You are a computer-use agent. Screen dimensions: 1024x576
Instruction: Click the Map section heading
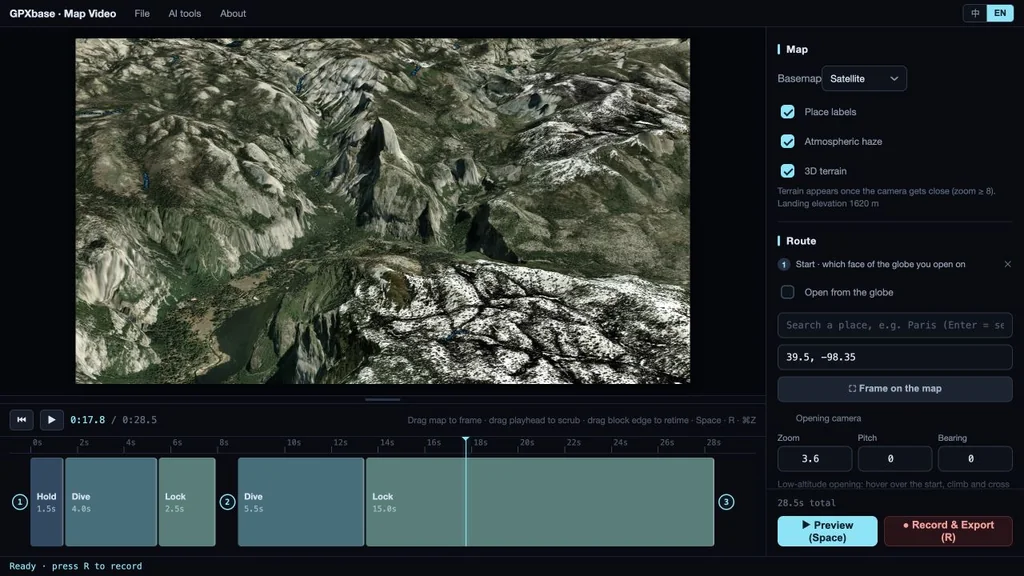pos(797,50)
